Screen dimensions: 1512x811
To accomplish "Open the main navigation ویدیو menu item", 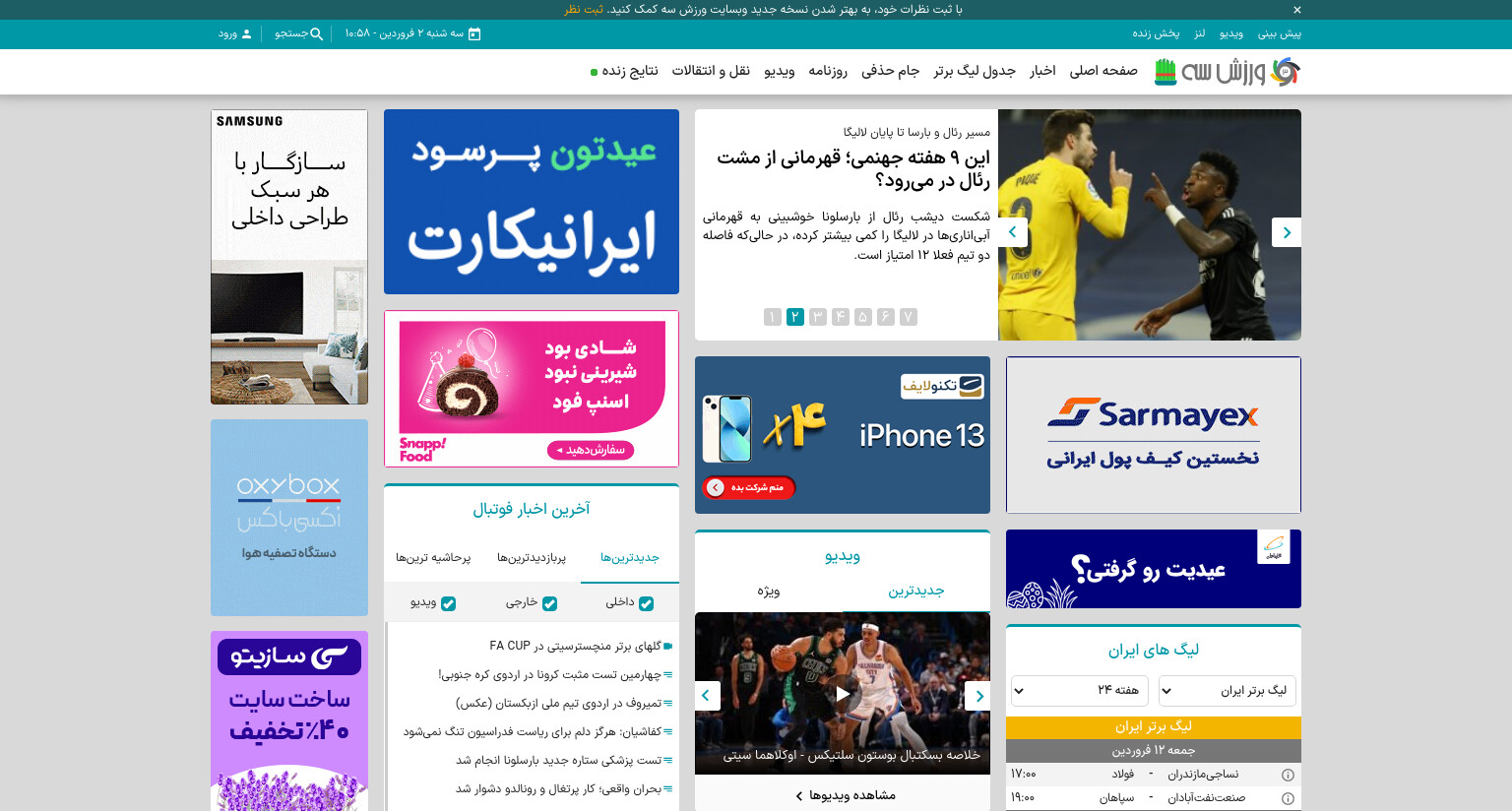I will coord(780,71).
